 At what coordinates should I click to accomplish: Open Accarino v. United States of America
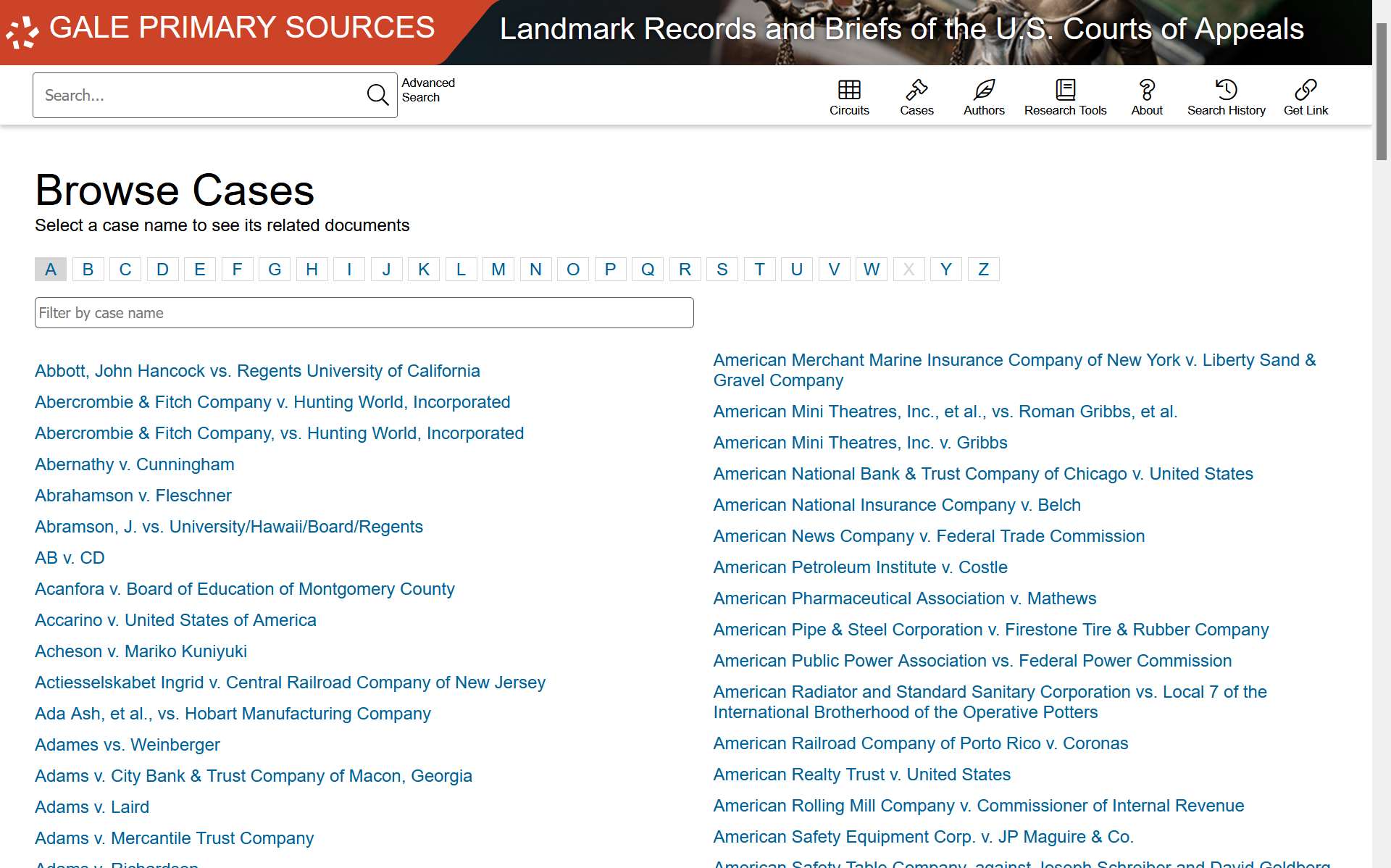tap(175, 620)
